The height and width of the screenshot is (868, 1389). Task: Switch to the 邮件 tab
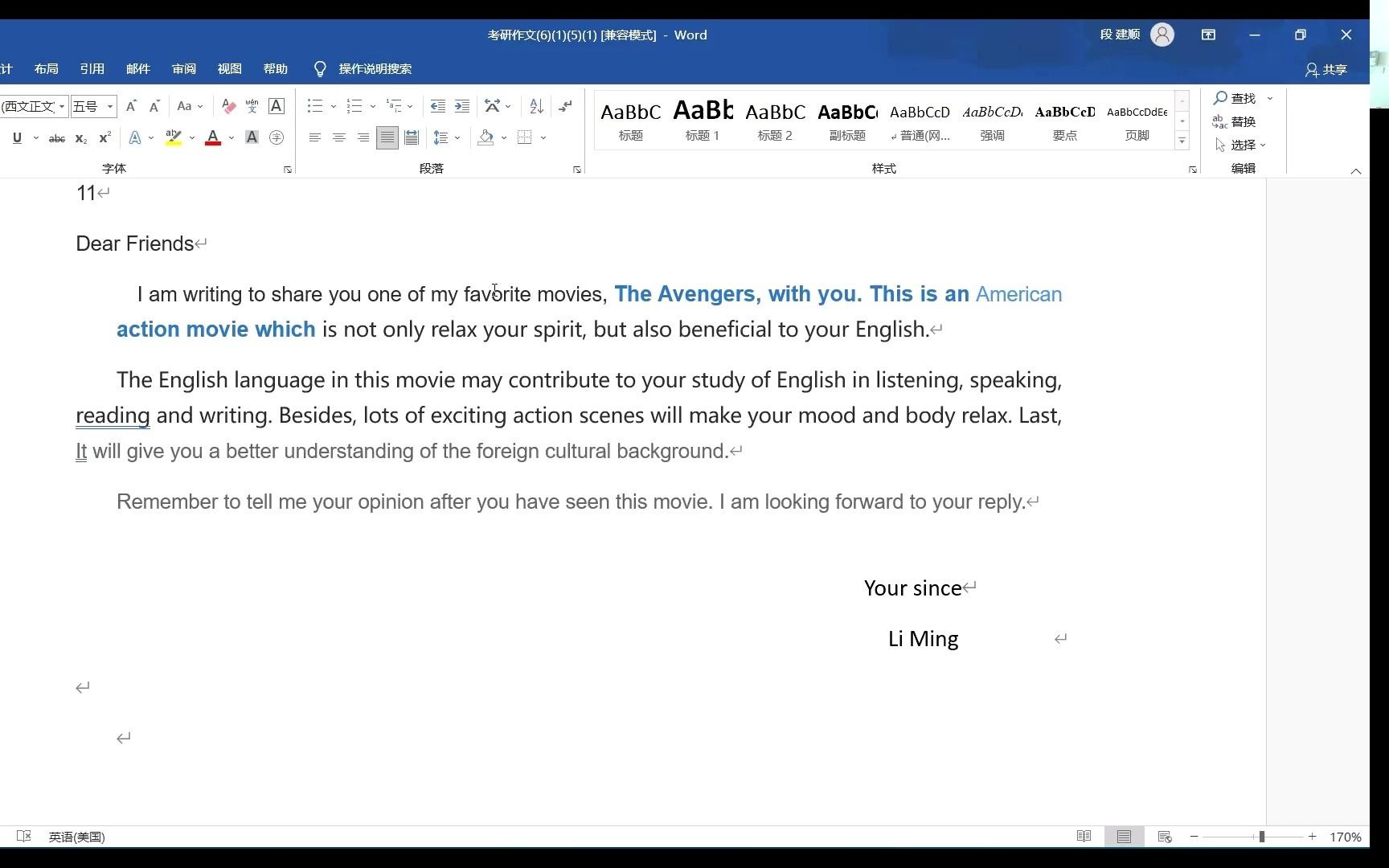tap(138, 69)
